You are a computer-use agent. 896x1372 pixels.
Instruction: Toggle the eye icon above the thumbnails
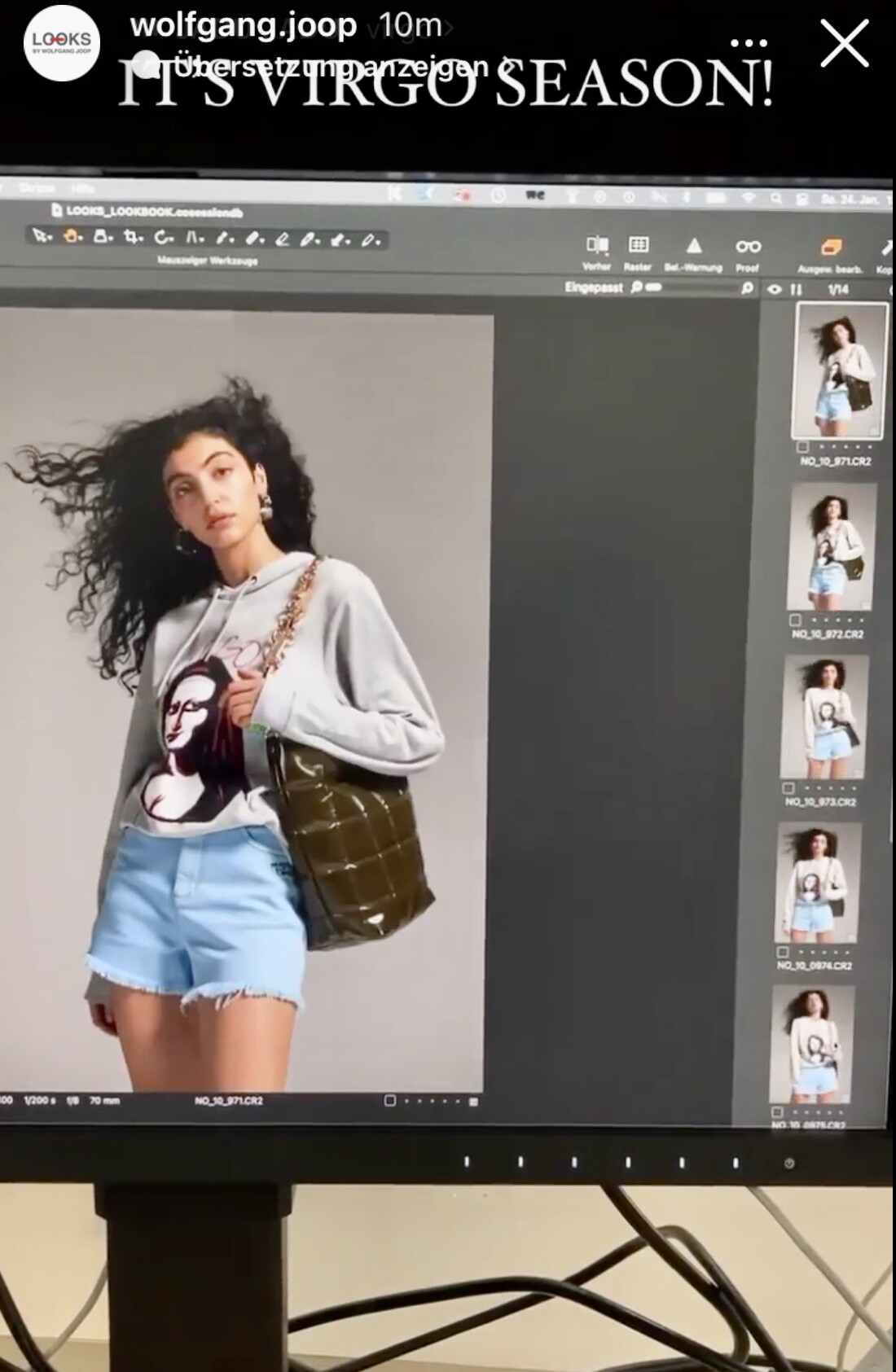[775, 289]
